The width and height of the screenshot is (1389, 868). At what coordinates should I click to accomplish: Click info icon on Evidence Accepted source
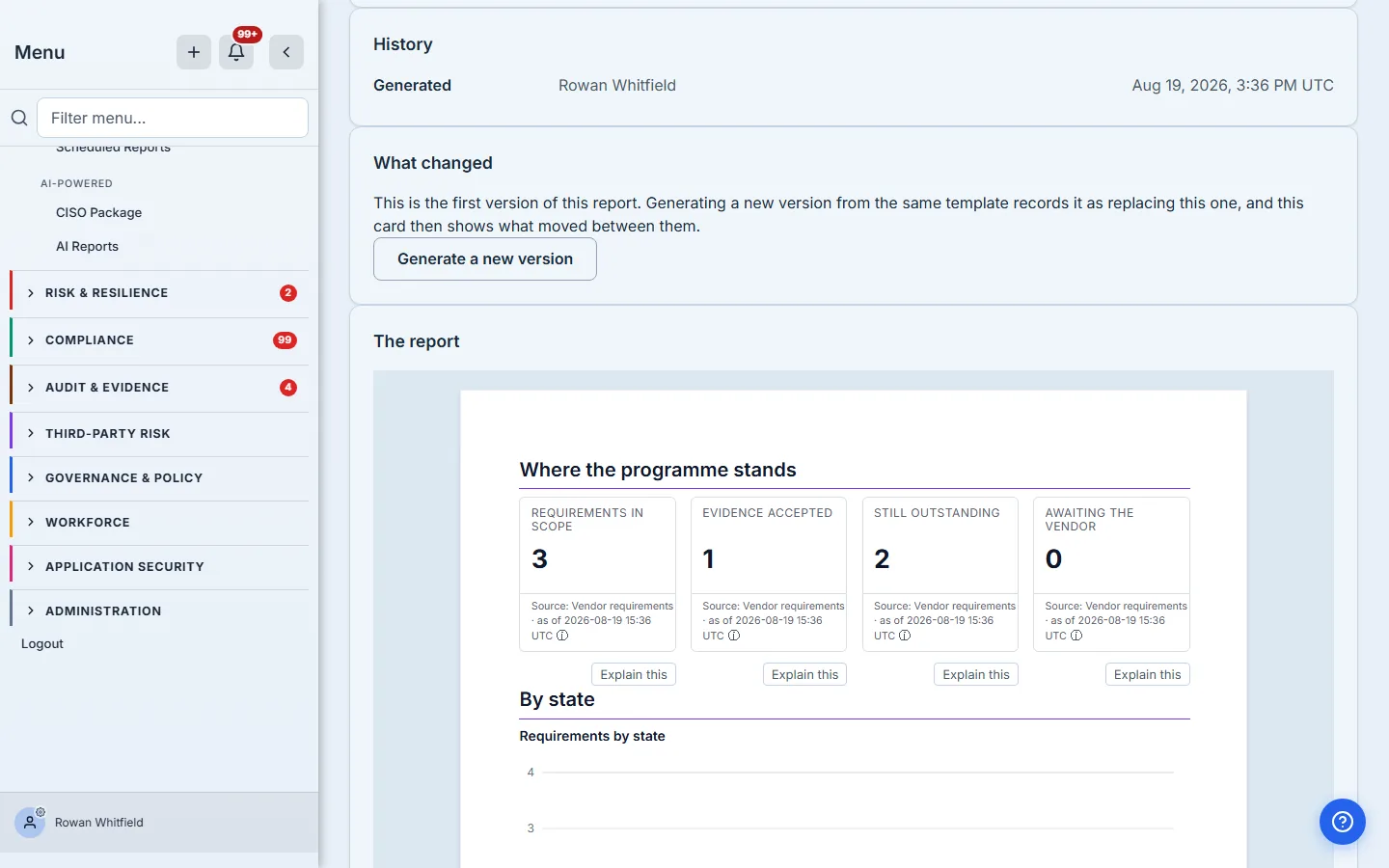[734, 636]
